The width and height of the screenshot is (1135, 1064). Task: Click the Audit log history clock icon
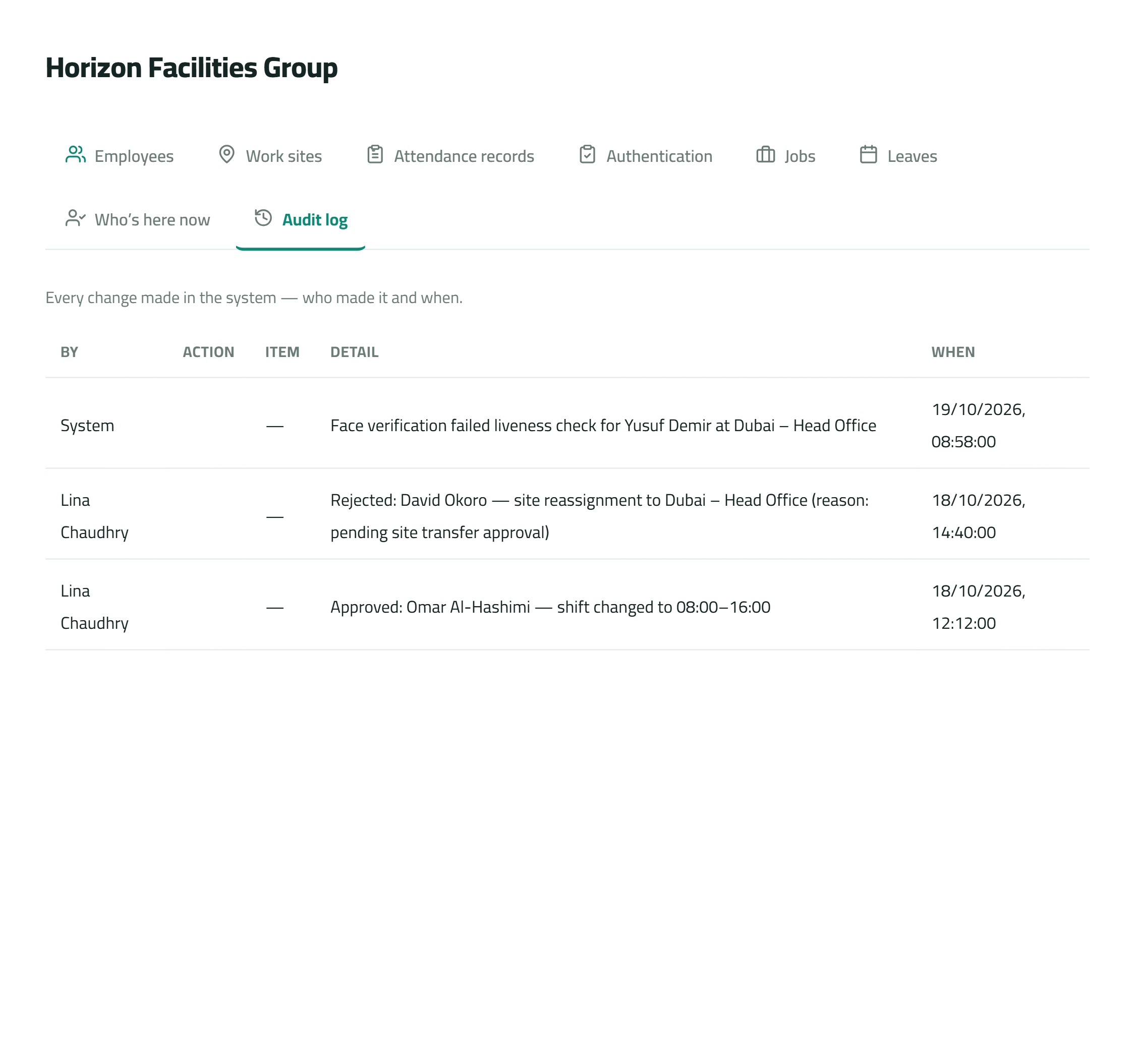coord(263,218)
